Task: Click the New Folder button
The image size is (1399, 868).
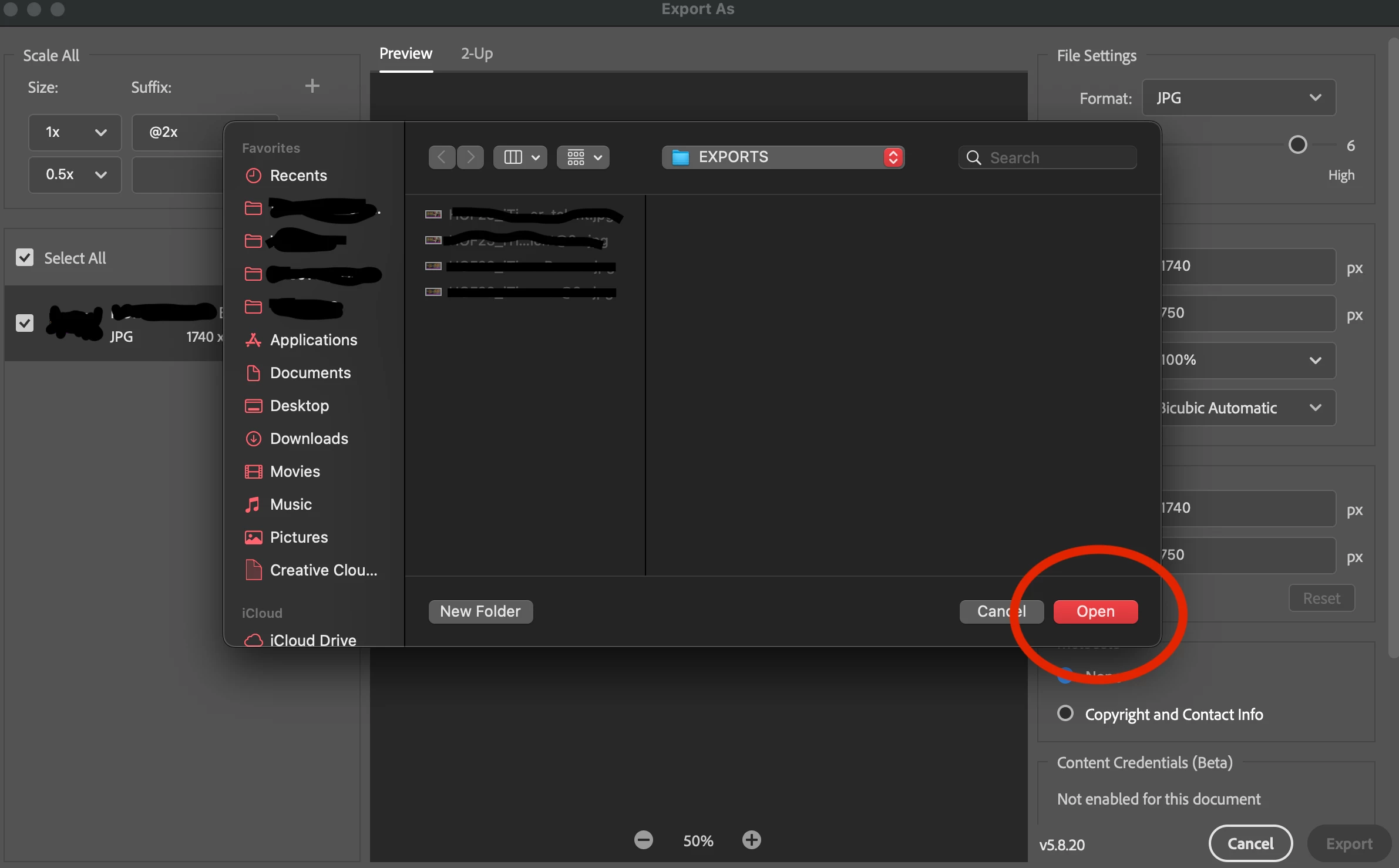Action: click(x=480, y=611)
